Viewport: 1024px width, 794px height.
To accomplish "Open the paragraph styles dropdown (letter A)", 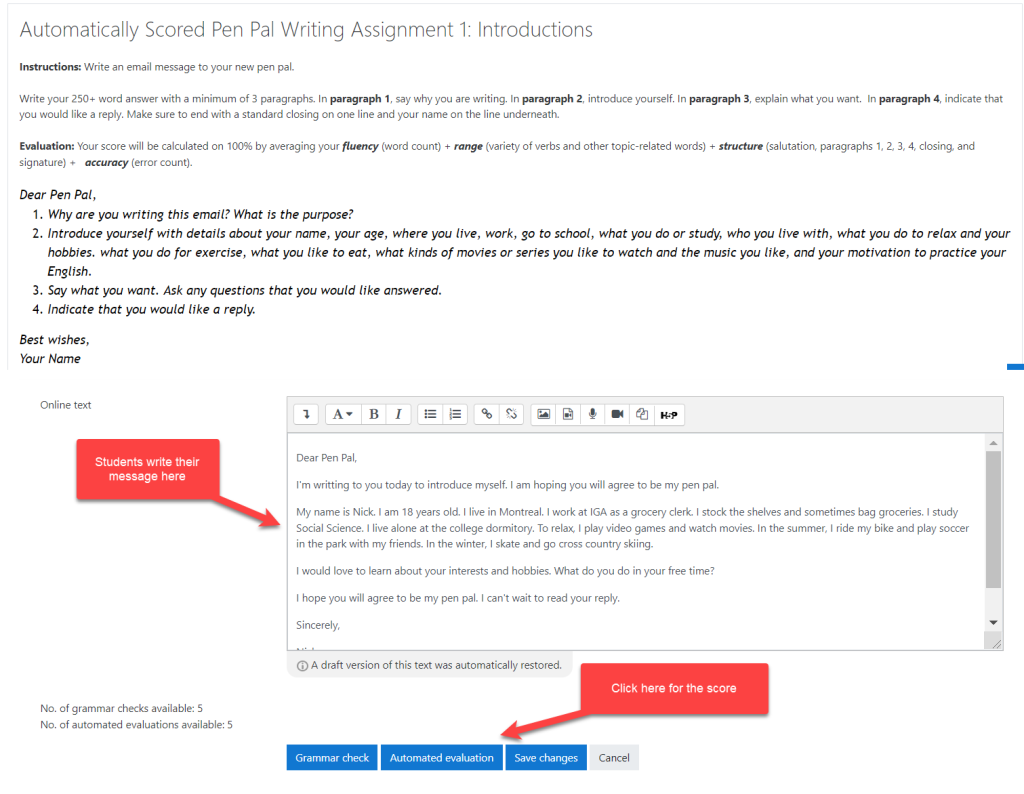I will tap(342, 414).
